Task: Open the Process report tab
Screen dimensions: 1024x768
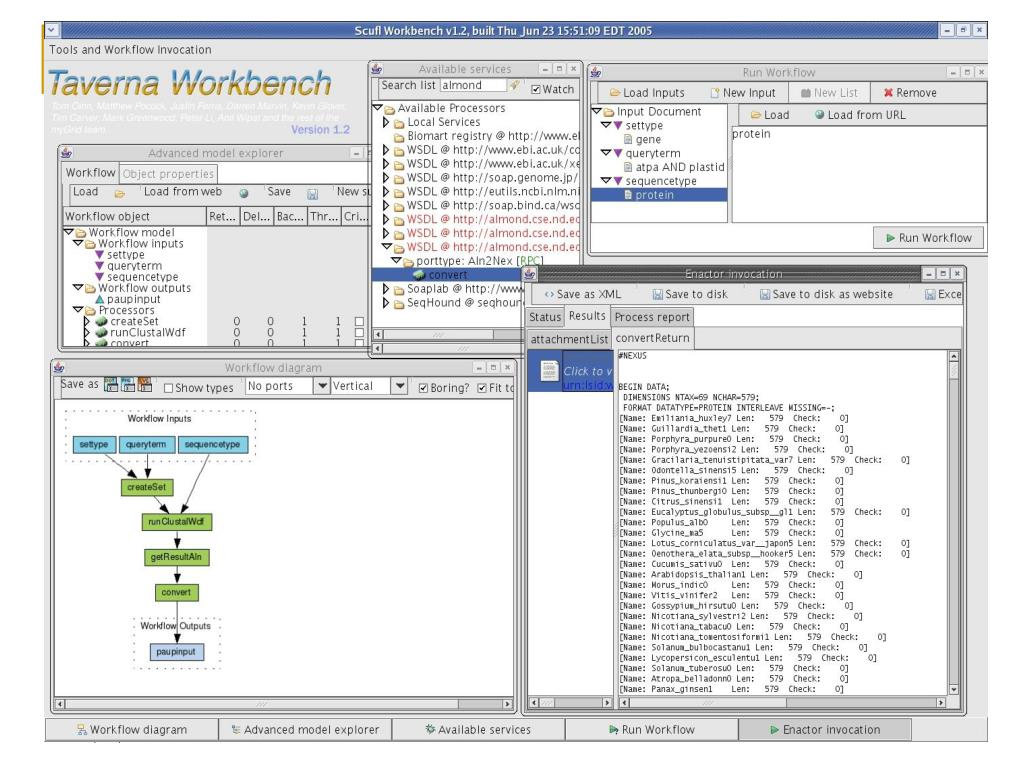Action: (x=652, y=317)
